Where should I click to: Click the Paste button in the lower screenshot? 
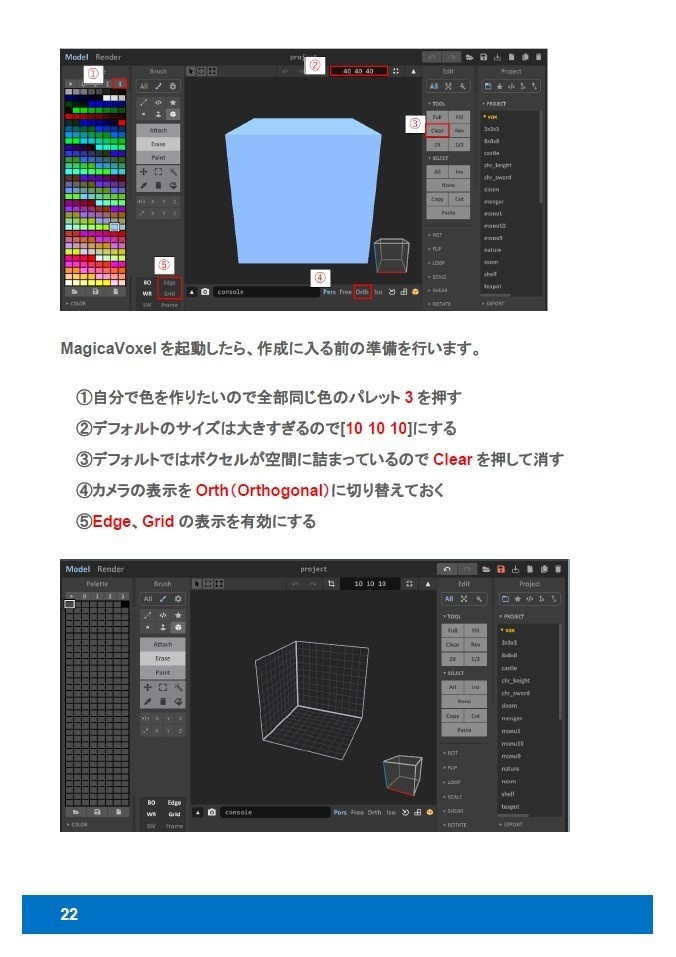click(464, 730)
